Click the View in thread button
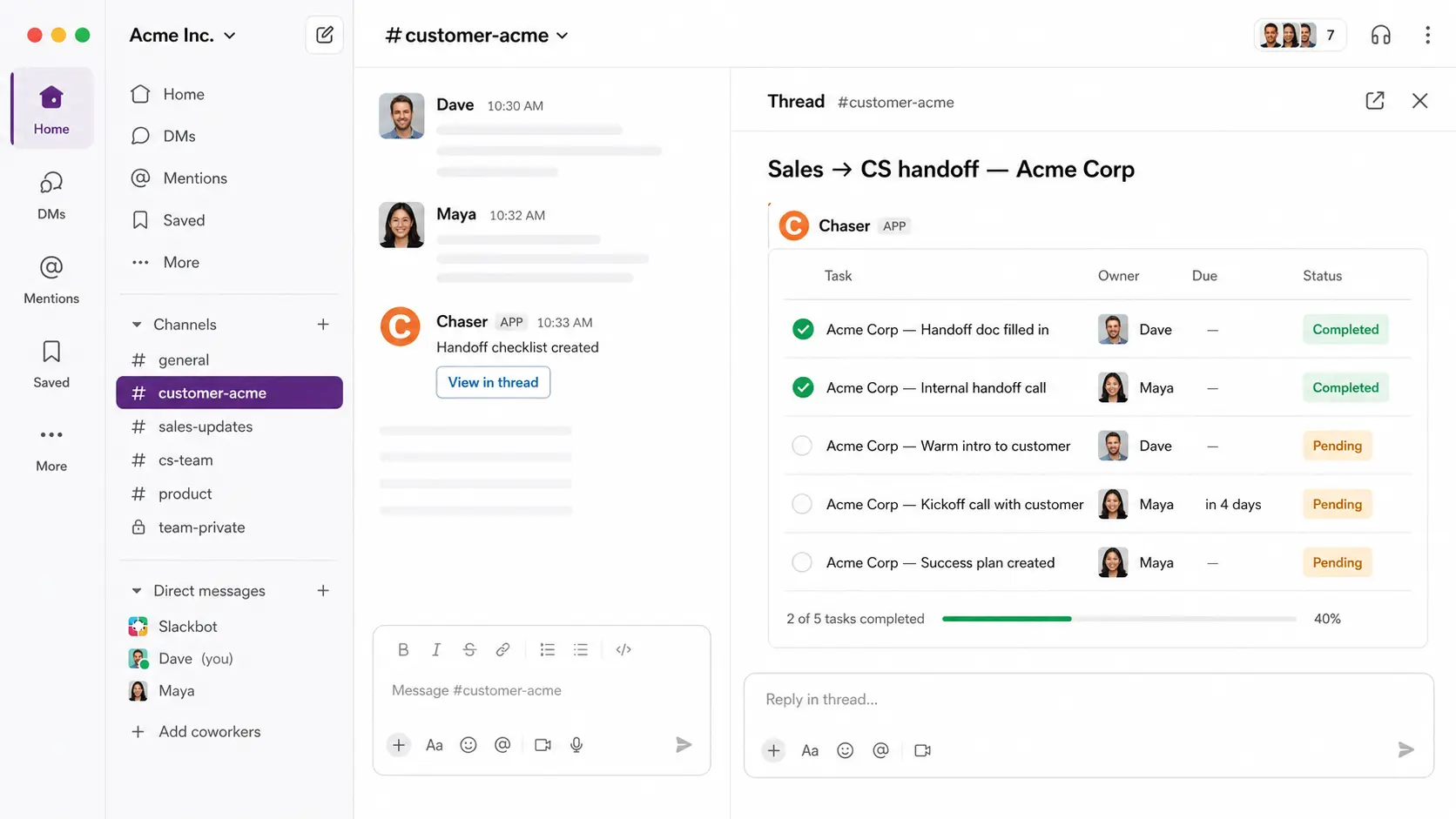 (493, 382)
